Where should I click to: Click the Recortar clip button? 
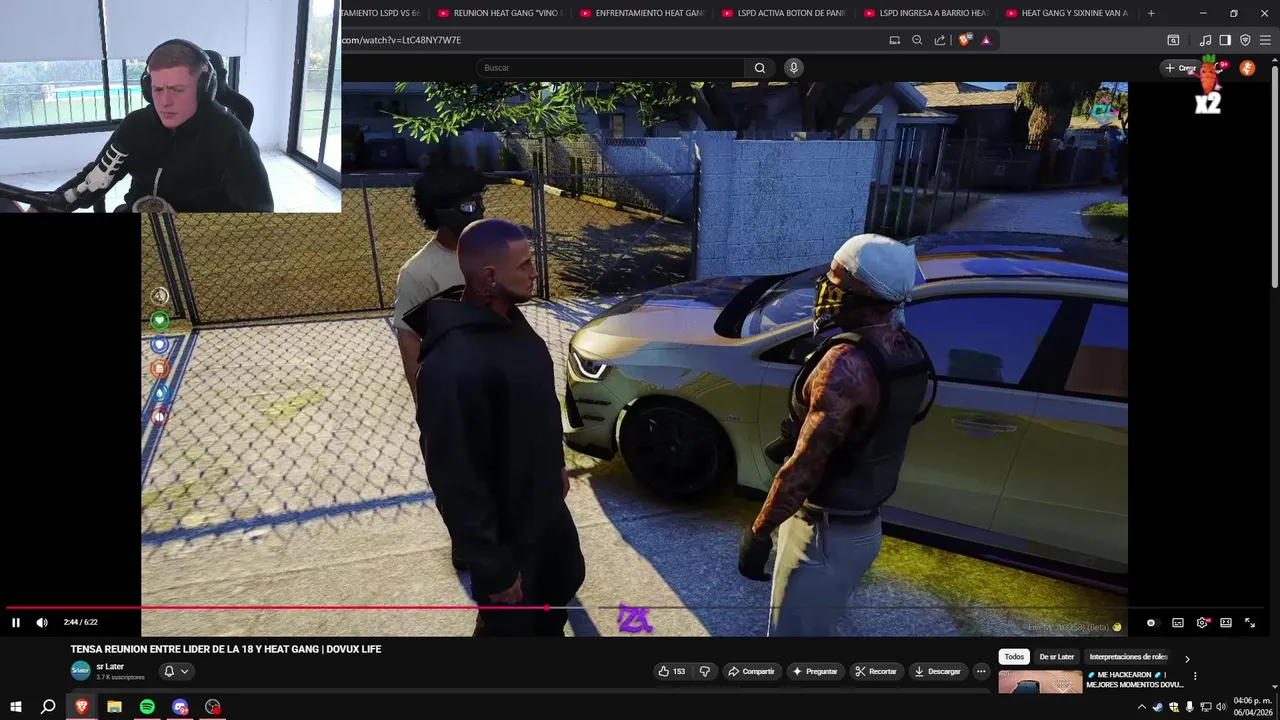click(876, 671)
